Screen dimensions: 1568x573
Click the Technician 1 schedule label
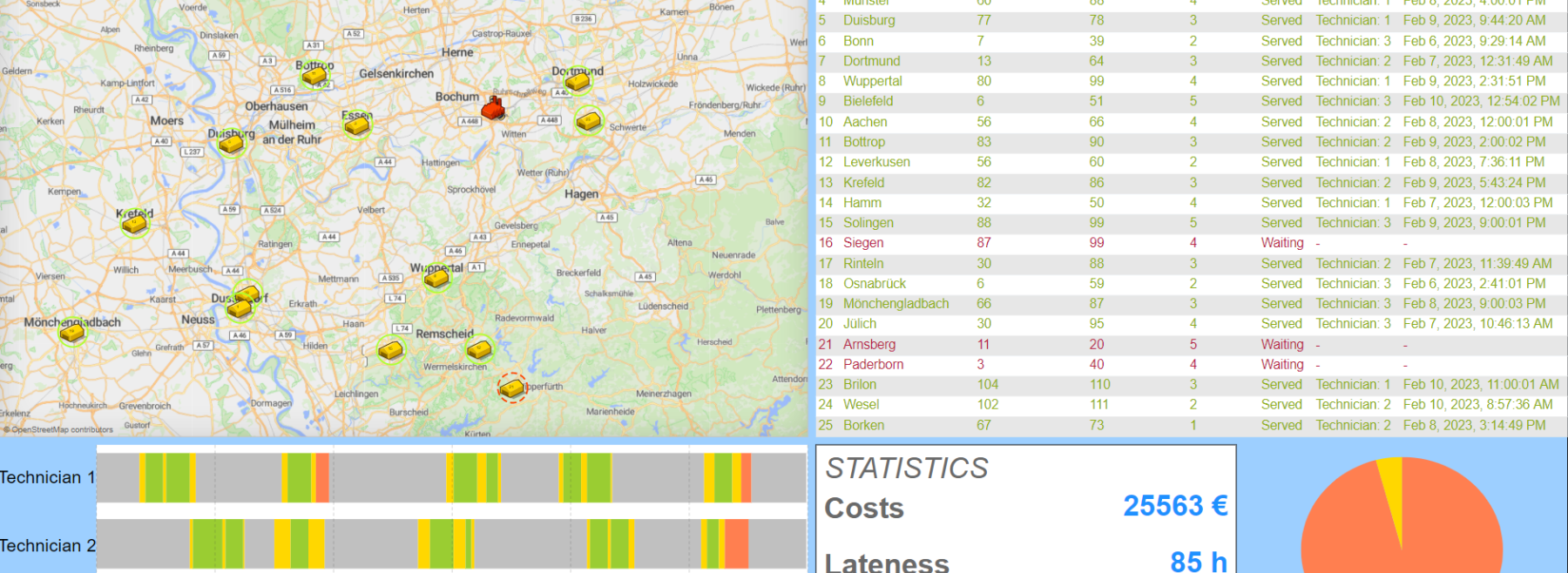pos(48,477)
